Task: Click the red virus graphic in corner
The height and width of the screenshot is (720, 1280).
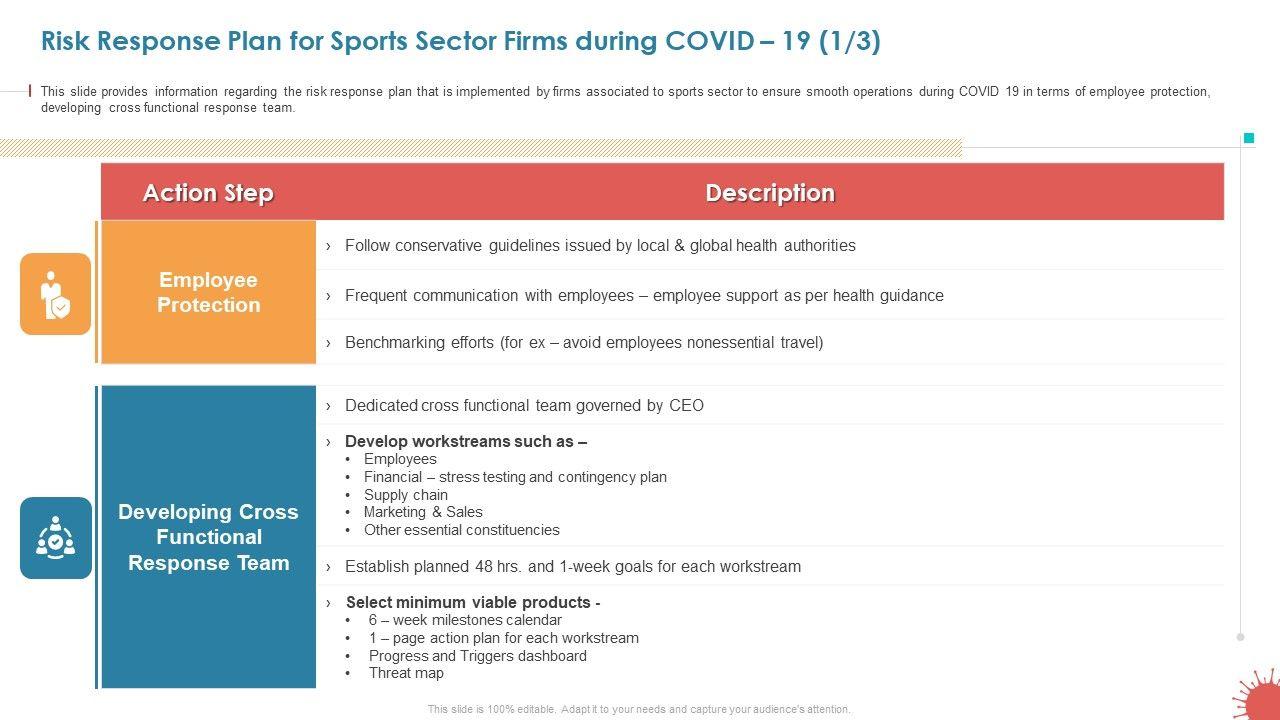Action: (1257, 697)
